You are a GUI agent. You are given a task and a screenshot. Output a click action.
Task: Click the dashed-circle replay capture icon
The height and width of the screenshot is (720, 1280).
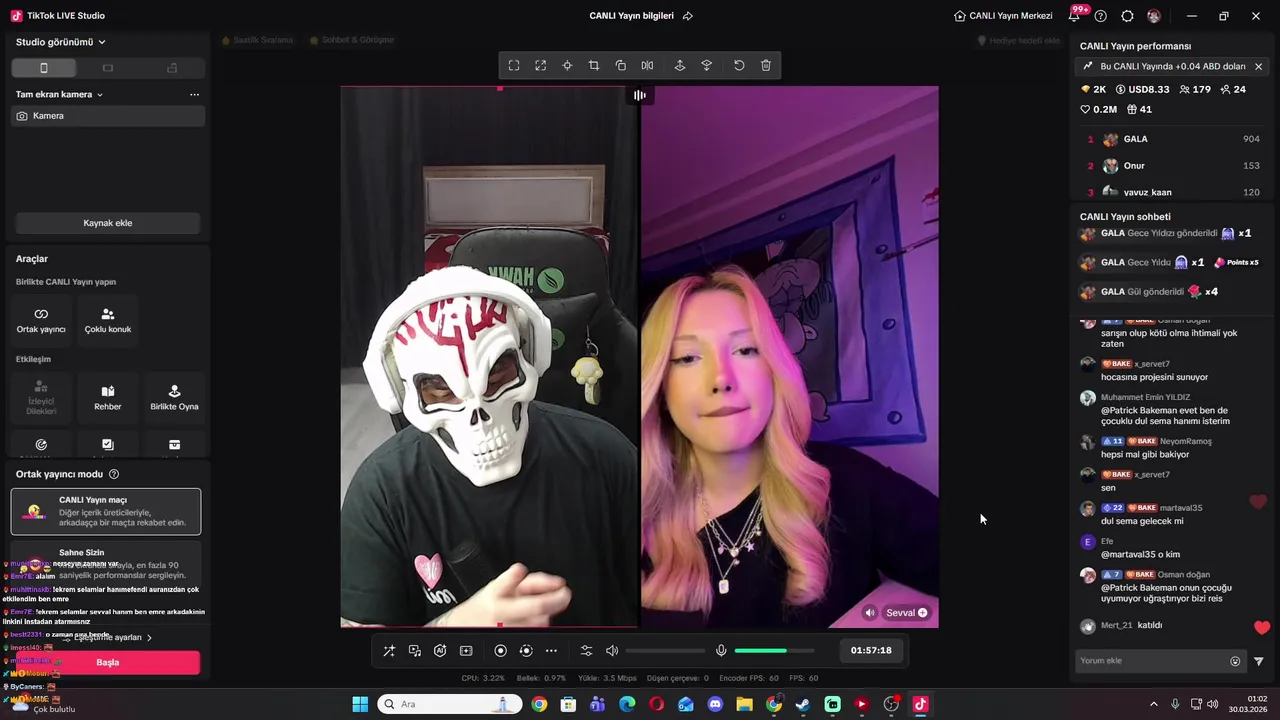click(526, 651)
